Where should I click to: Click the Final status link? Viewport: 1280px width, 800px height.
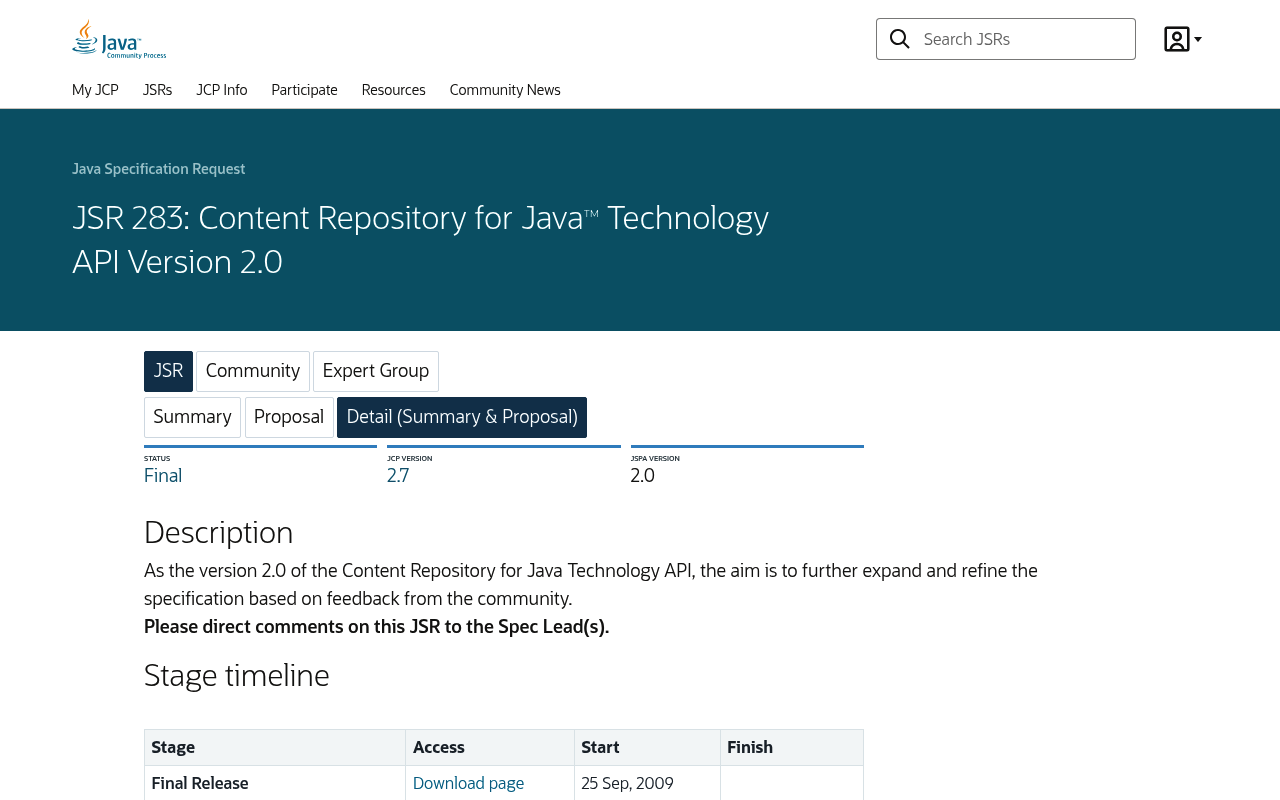[x=163, y=476]
